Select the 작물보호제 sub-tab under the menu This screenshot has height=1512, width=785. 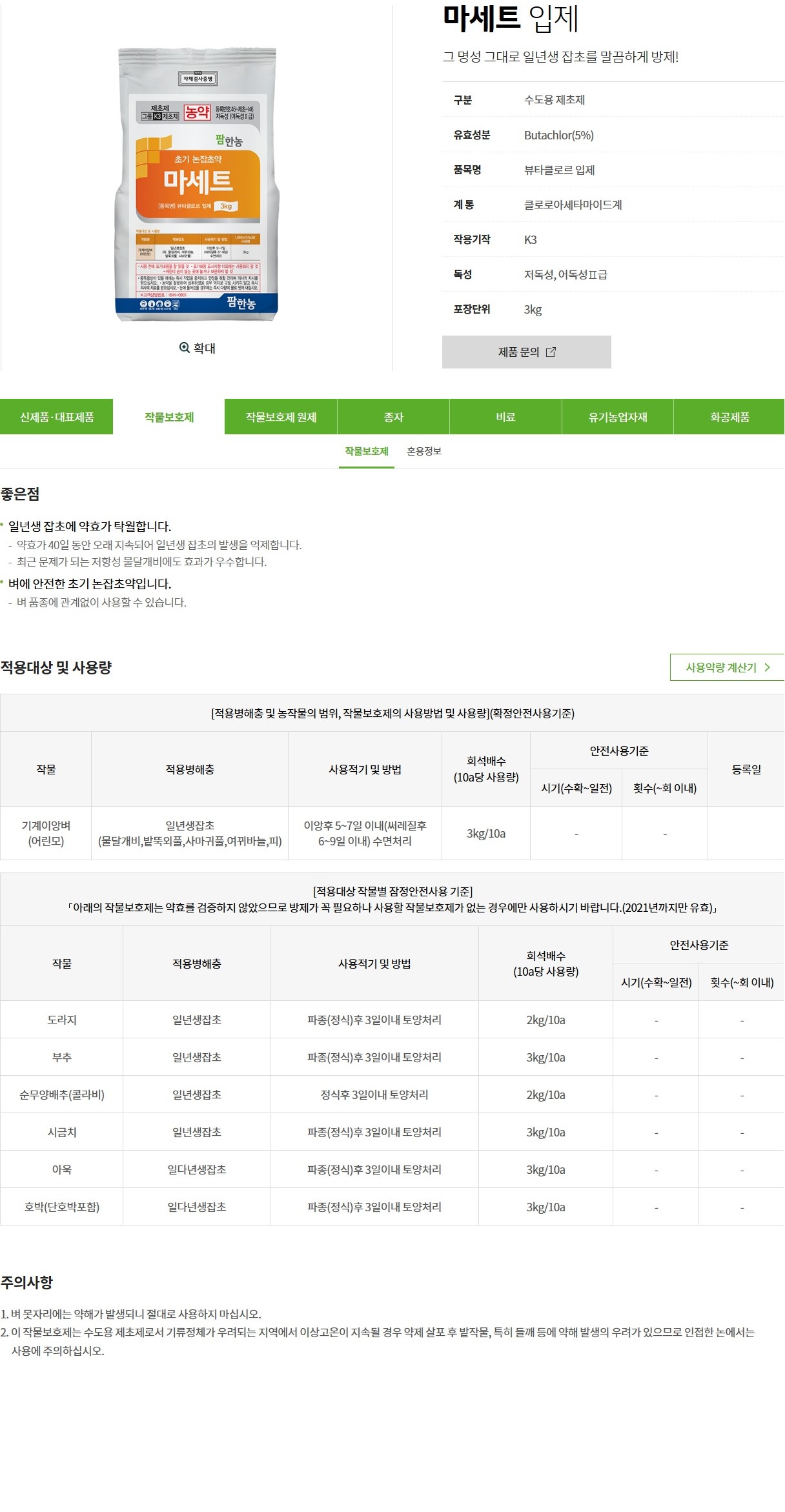coord(367,451)
